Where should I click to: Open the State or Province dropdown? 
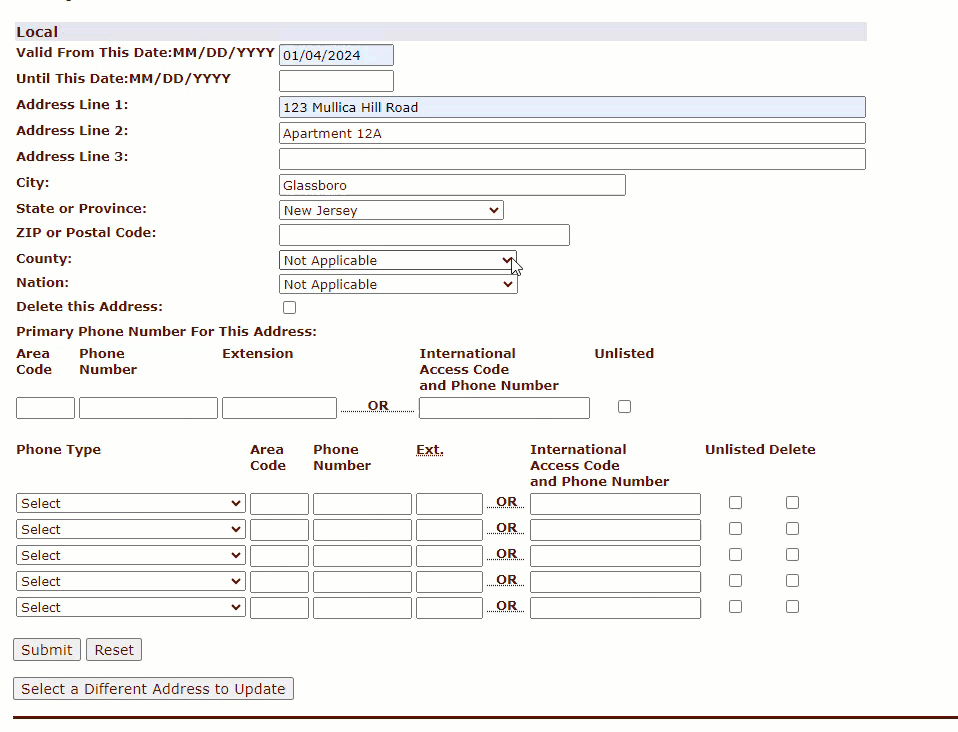pyautogui.click(x=391, y=210)
